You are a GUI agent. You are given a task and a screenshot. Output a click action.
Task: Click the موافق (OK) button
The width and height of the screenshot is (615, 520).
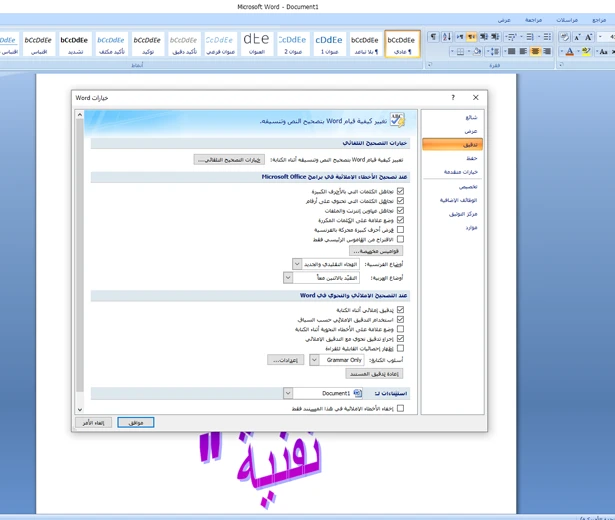click(136, 422)
